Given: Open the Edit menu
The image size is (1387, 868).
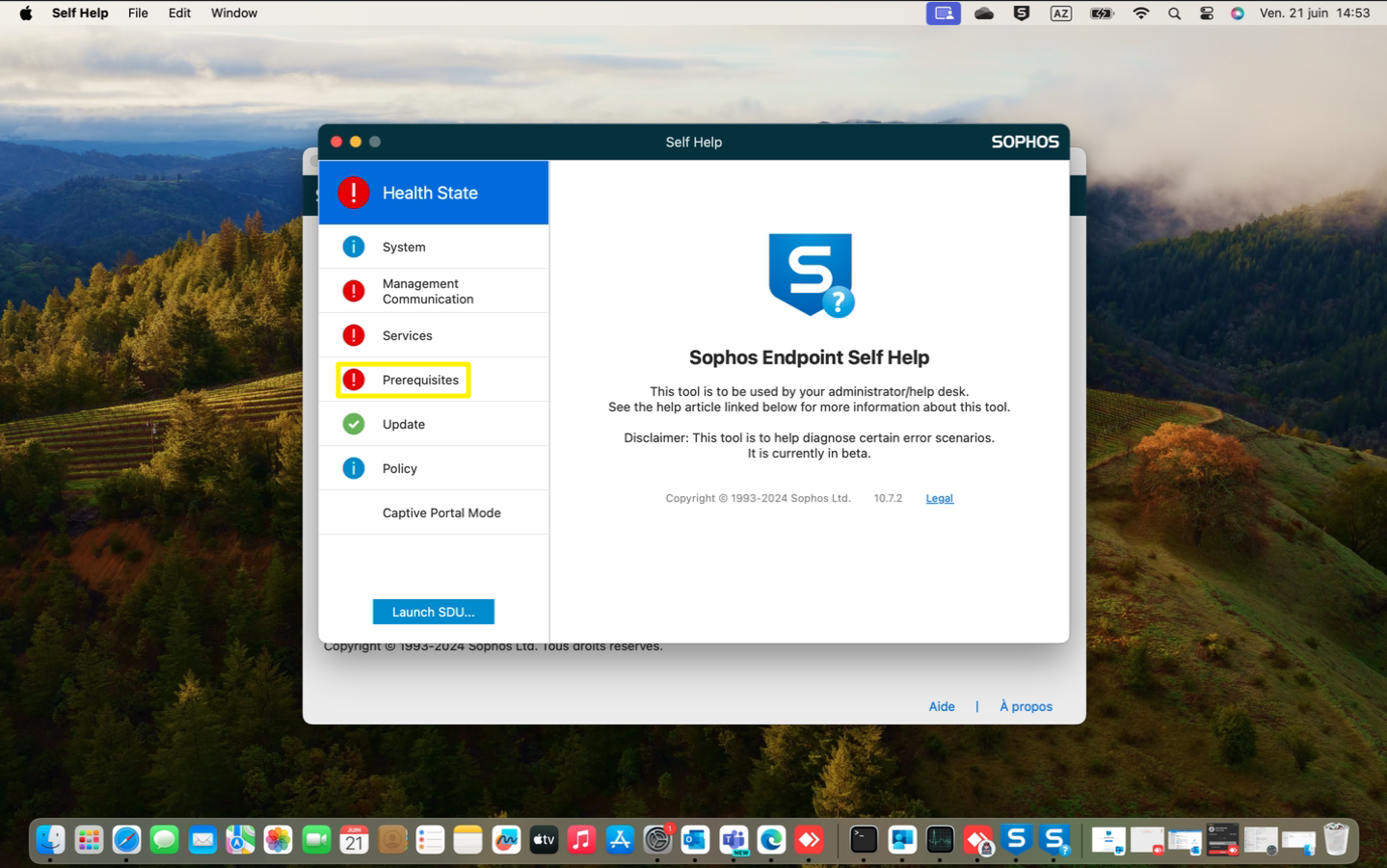Looking at the screenshot, I should (x=179, y=13).
